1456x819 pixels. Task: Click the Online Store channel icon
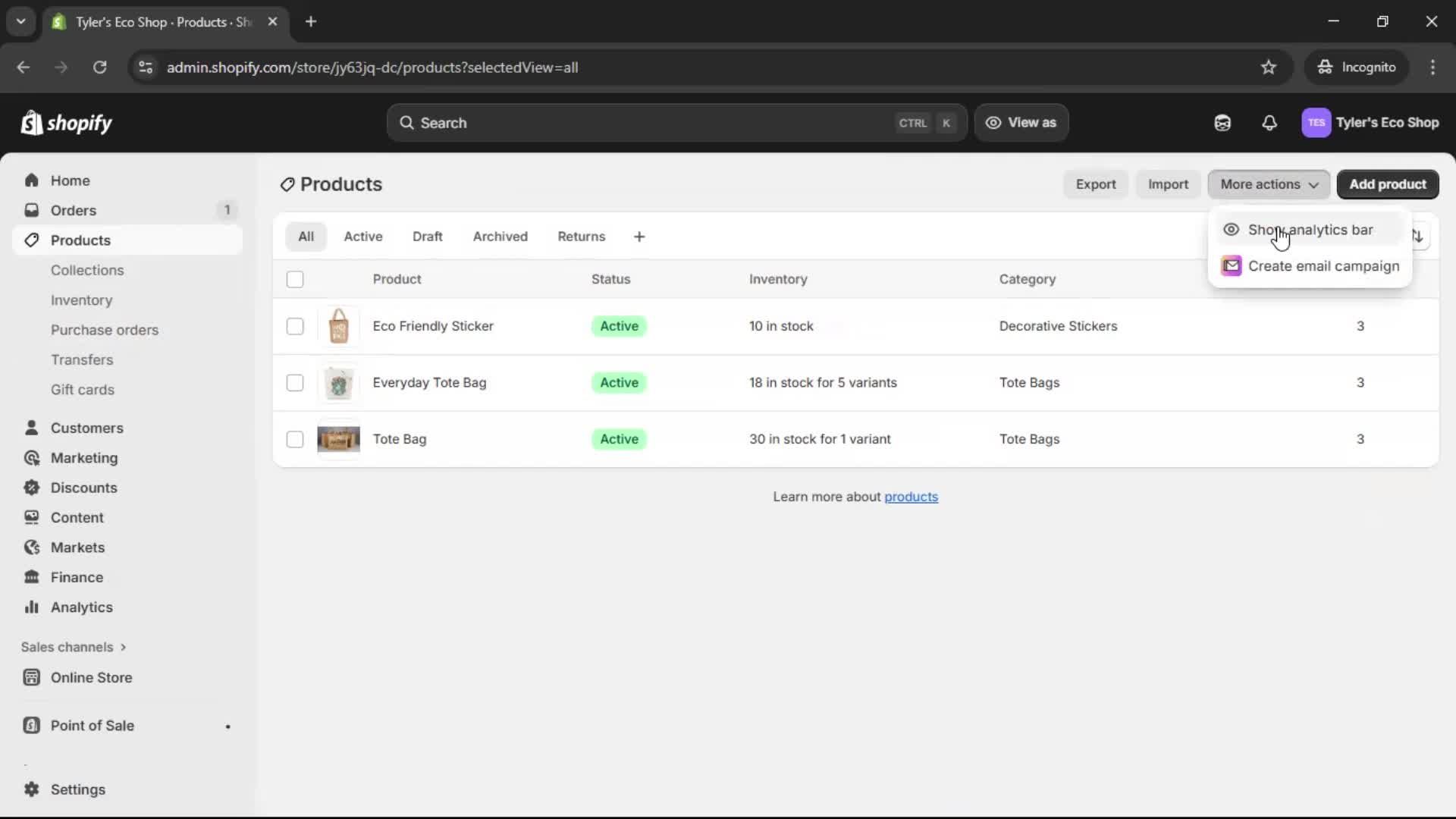pyautogui.click(x=31, y=678)
